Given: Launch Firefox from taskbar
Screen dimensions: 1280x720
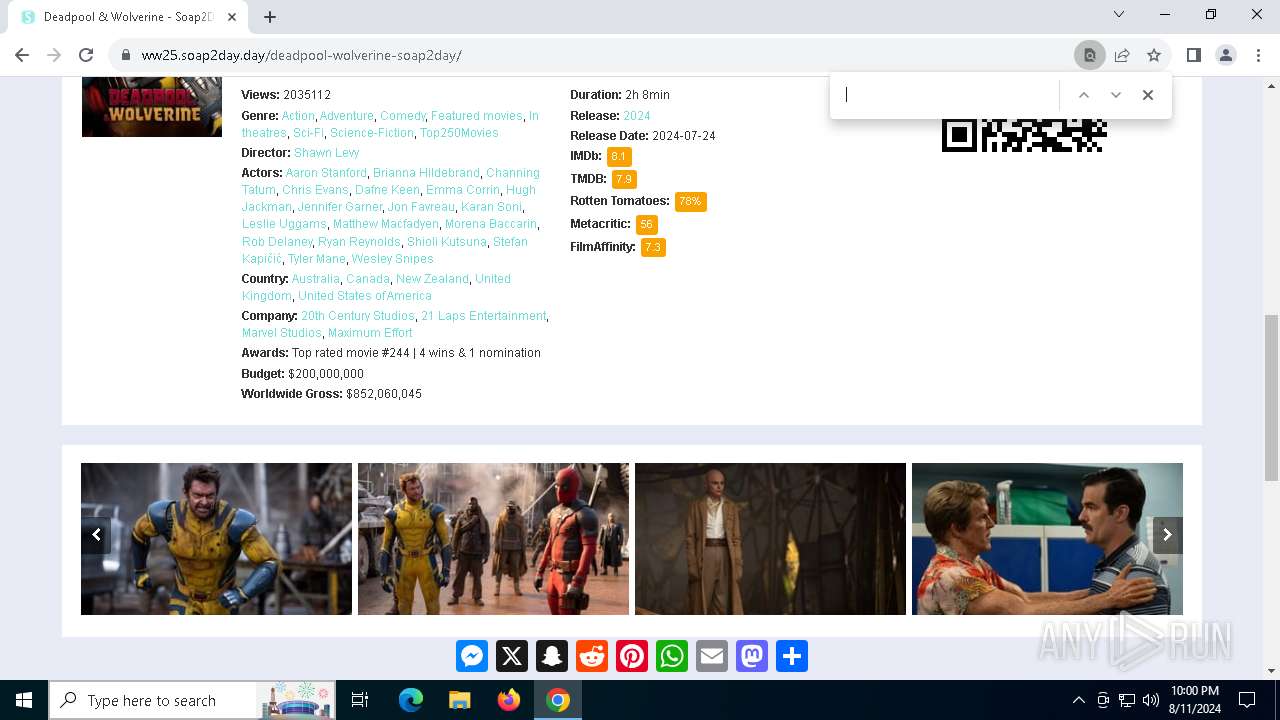Looking at the screenshot, I should [509, 700].
